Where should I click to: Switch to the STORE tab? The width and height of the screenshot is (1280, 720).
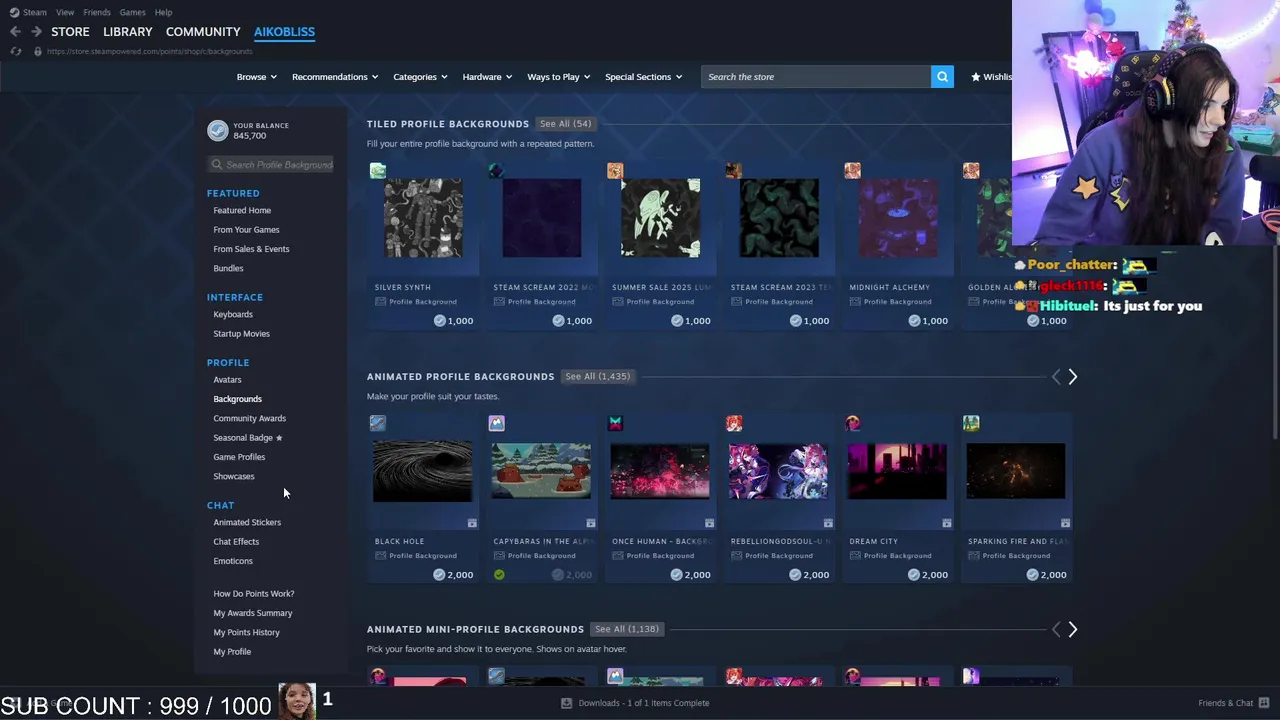pos(70,32)
